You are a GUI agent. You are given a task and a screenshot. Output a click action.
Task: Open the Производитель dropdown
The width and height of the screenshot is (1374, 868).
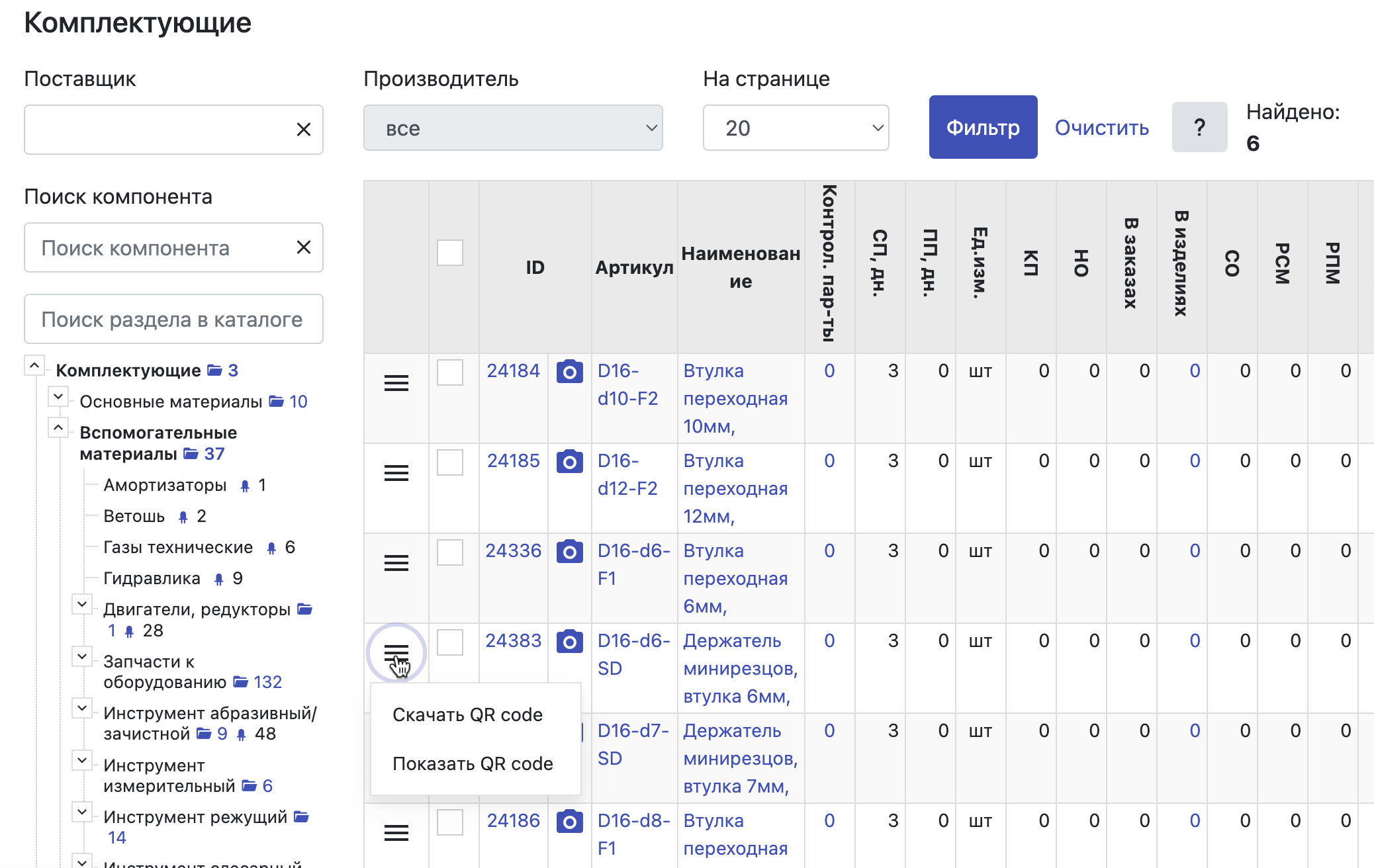pyautogui.click(x=513, y=128)
